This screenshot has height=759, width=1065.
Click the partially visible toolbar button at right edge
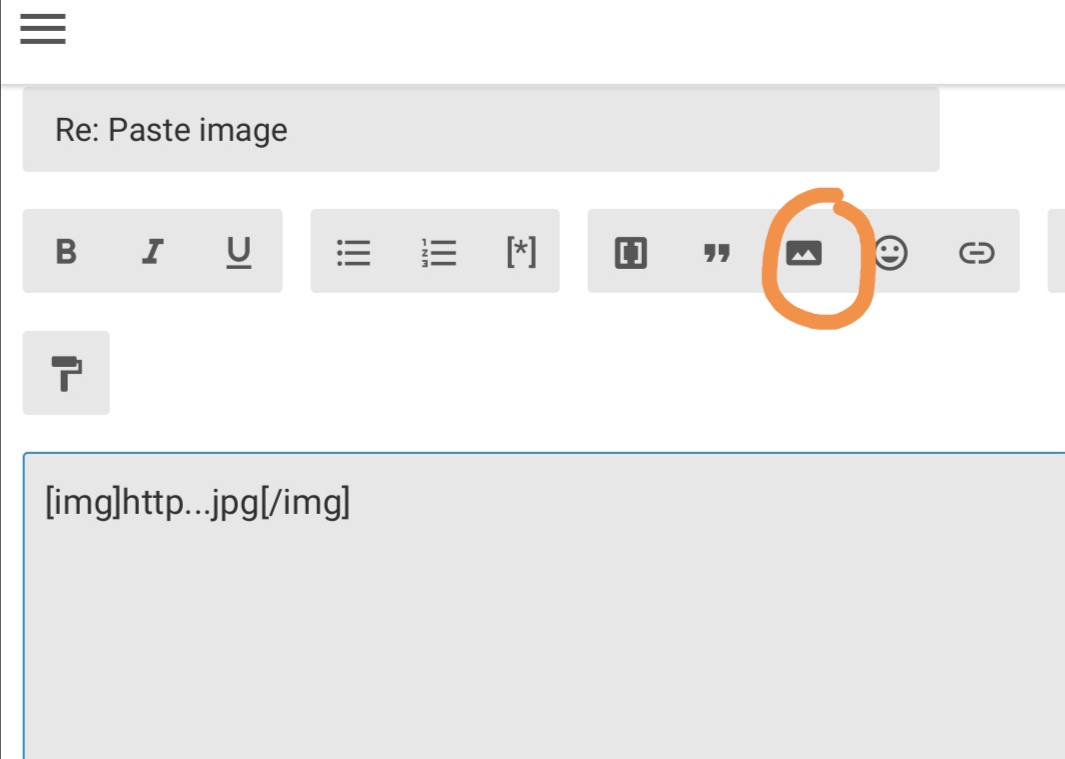[x=1056, y=251]
